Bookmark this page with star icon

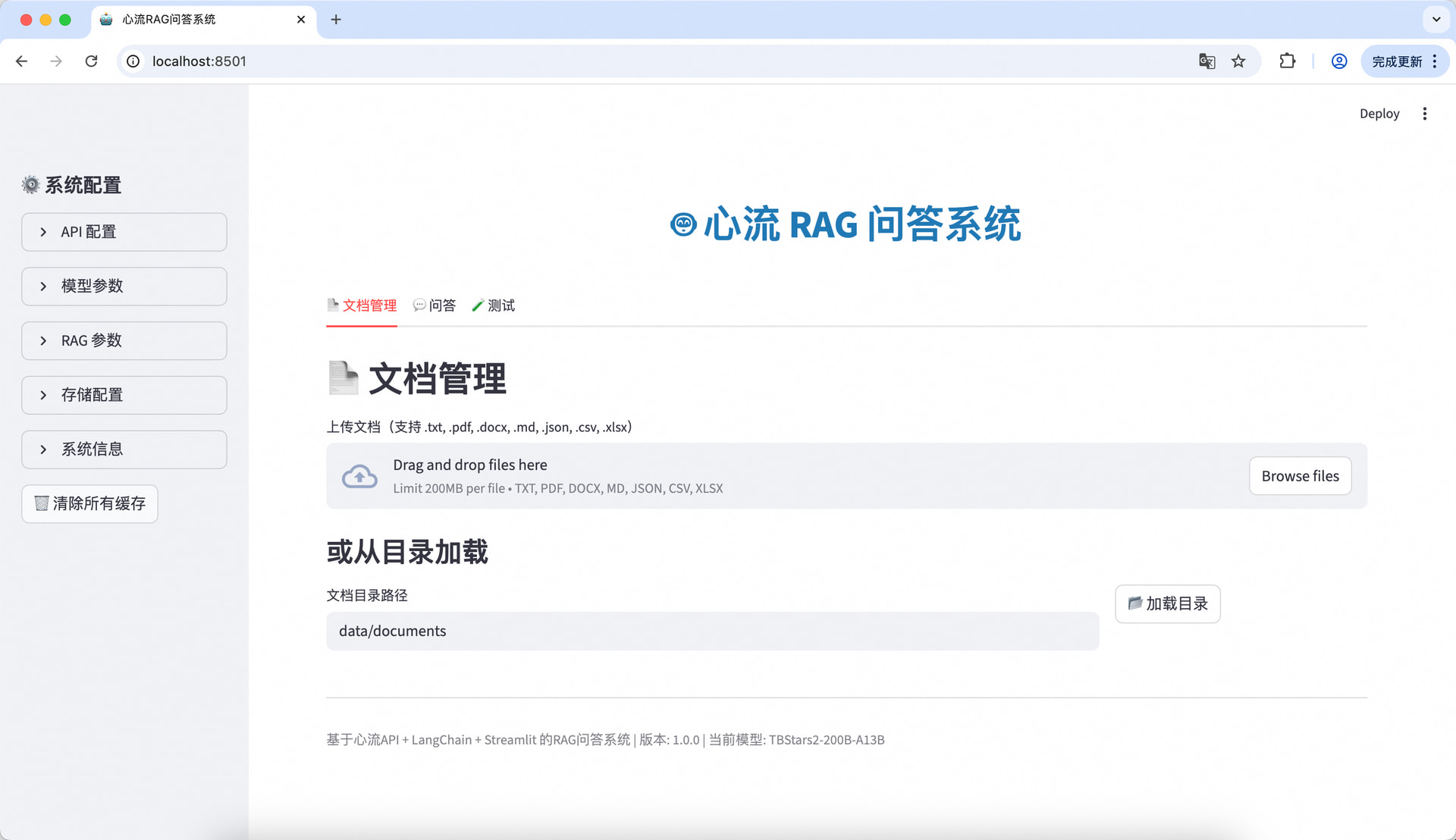point(1238,61)
